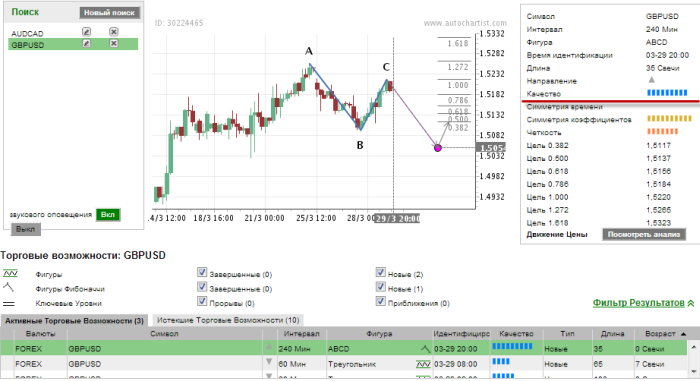Open Активные Торговые Возможности (3) tab
Viewport: 700px width, 381px height.
(x=74, y=321)
